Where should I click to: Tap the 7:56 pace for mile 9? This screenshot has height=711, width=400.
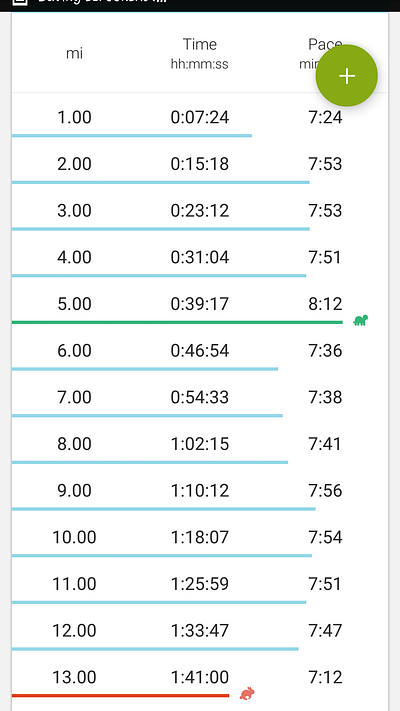(x=325, y=490)
